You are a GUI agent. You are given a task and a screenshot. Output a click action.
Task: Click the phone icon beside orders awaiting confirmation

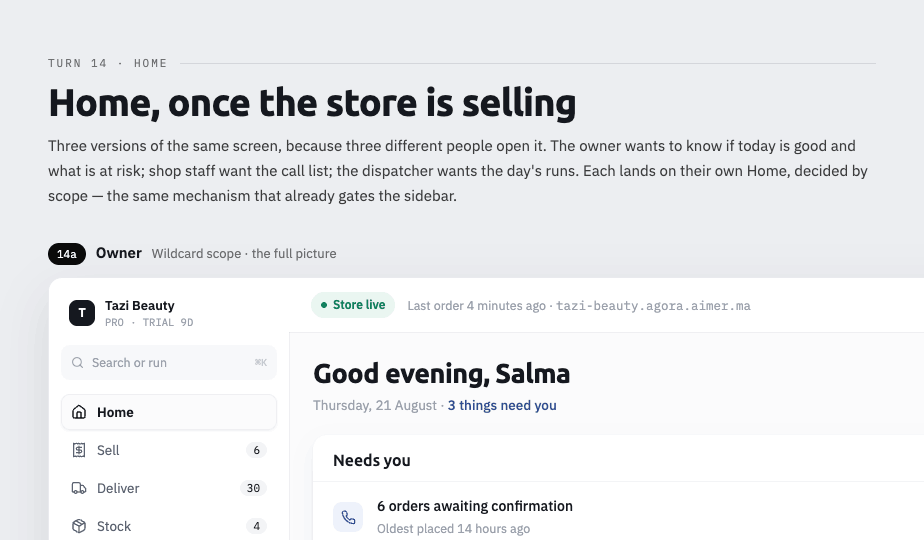(x=348, y=517)
